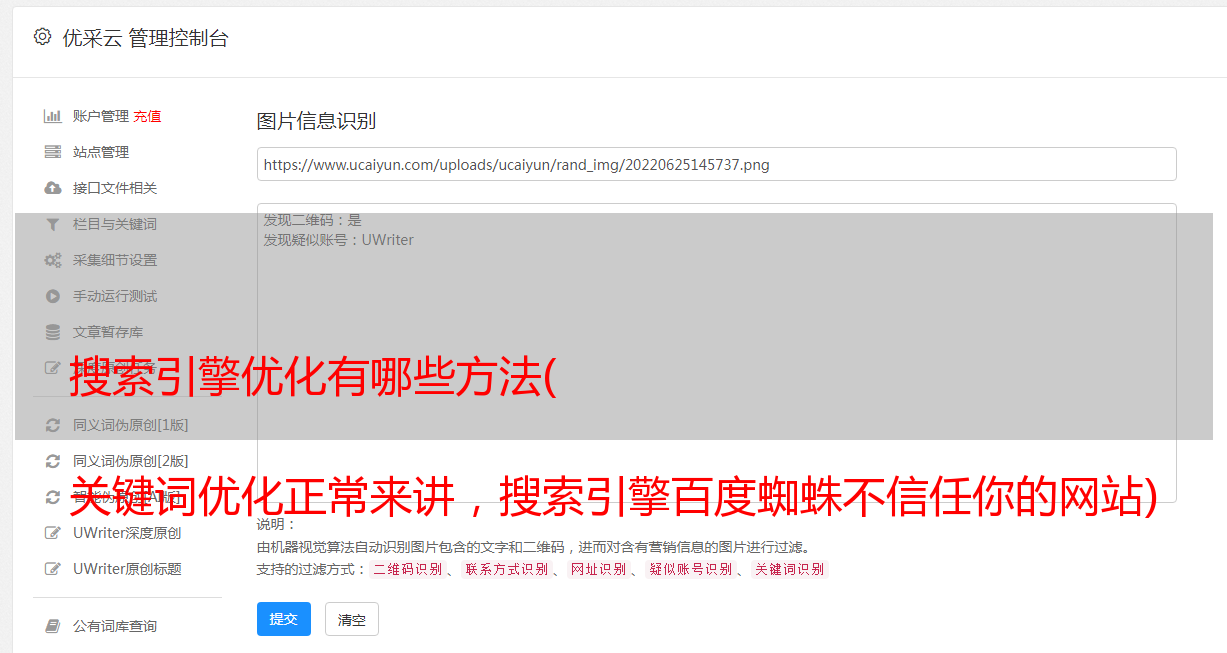Open the gears icon for 采集细节设置
This screenshot has width=1227, height=653.
pos(53,260)
